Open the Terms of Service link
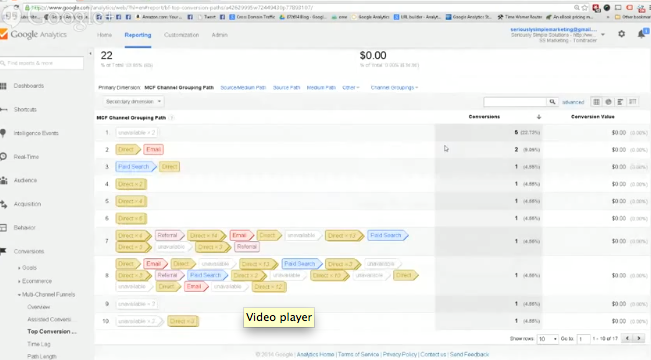The width and height of the screenshot is (651, 360). (x=358, y=354)
